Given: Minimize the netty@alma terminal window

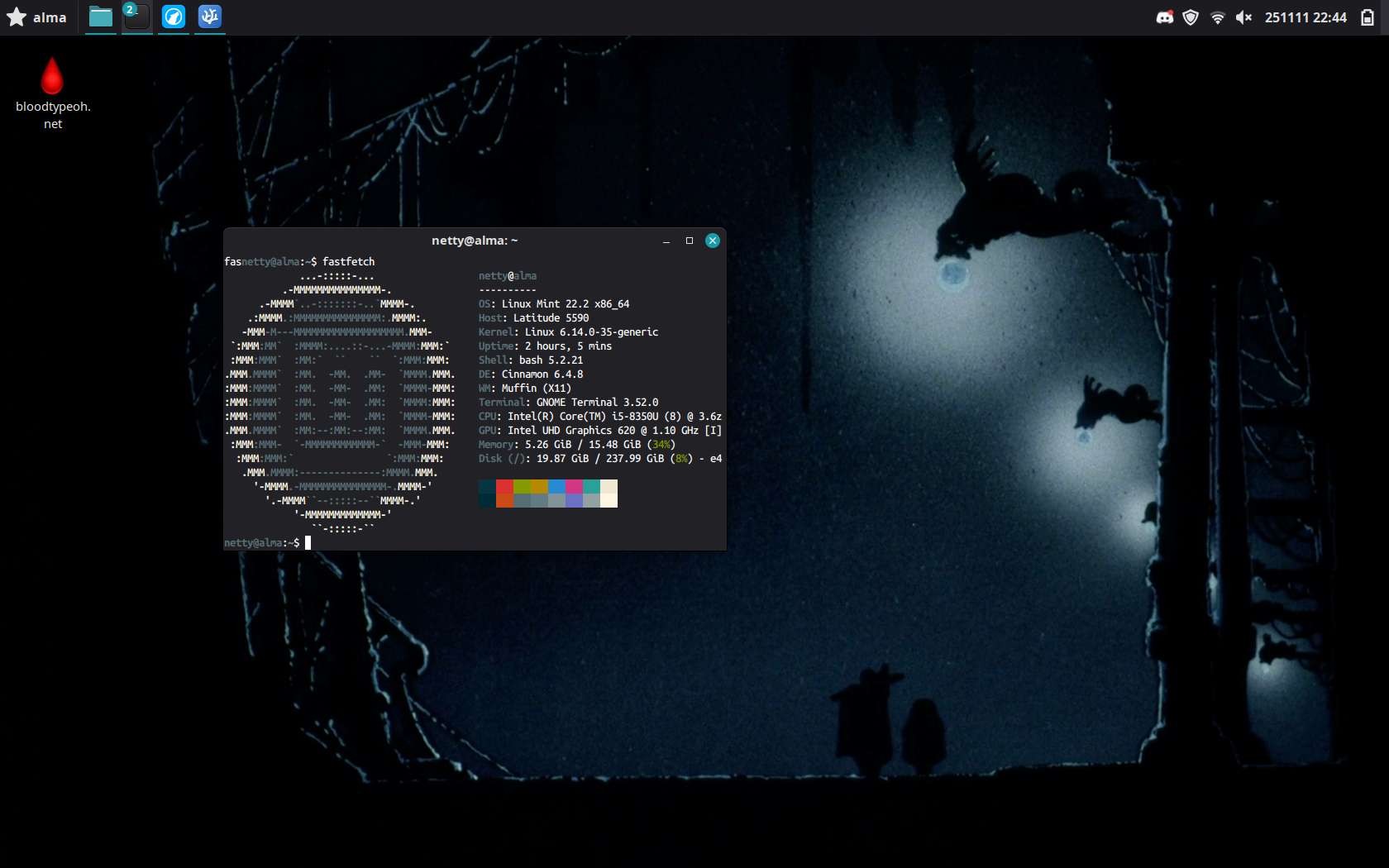Looking at the screenshot, I should click(x=666, y=241).
